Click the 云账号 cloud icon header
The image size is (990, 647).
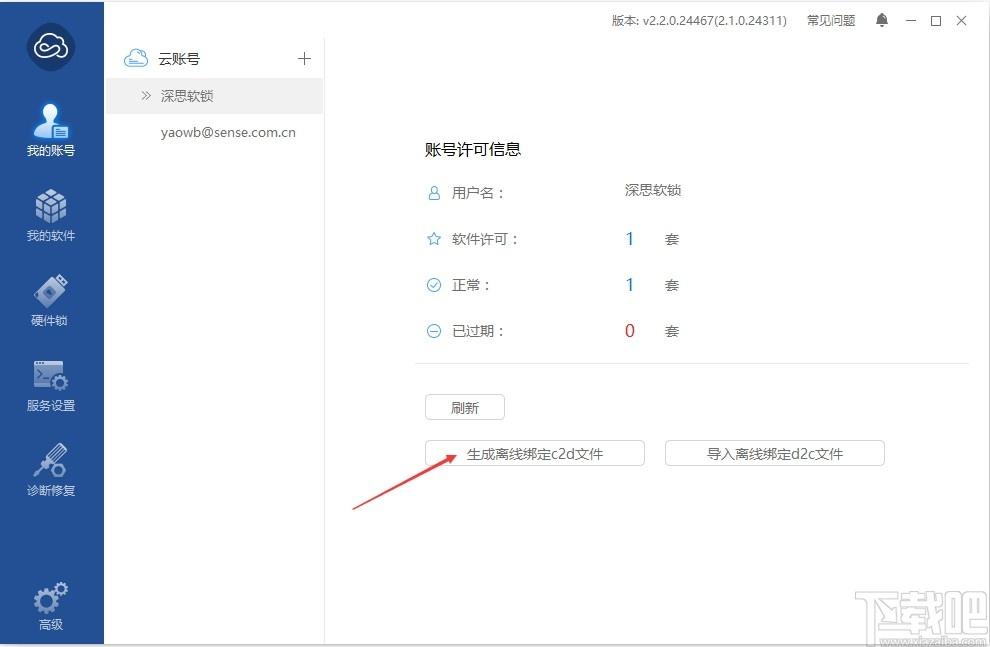click(x=136, y=59)
